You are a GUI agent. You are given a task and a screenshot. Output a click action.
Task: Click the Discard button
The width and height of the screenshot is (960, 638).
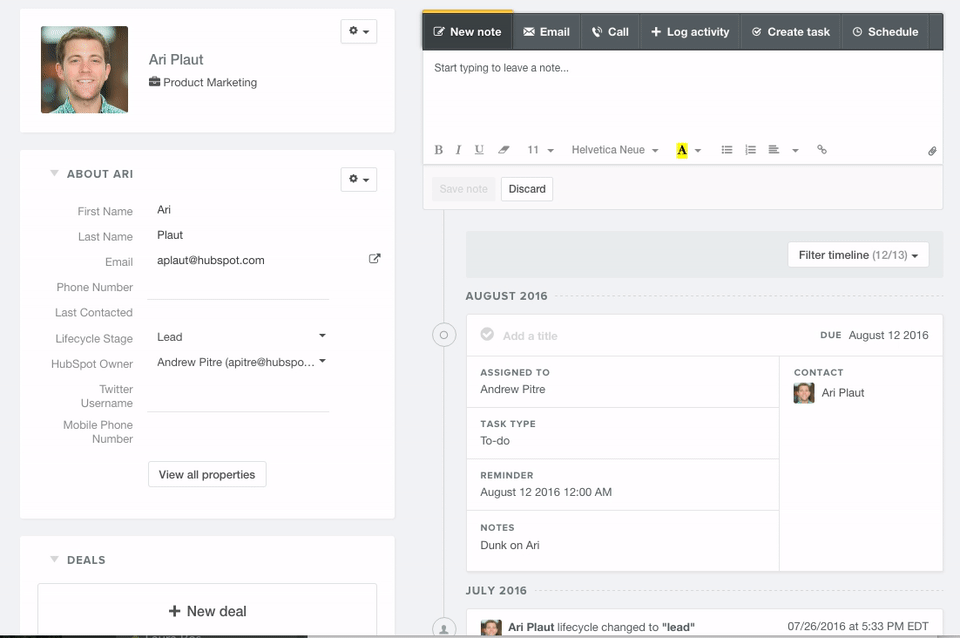pos(527,189)
